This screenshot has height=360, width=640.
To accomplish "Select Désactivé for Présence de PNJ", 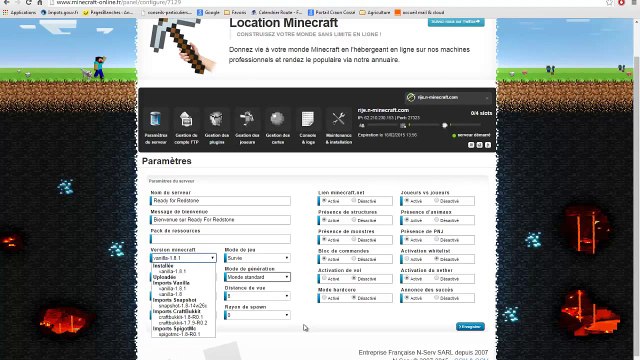I will tap(436, 240).
